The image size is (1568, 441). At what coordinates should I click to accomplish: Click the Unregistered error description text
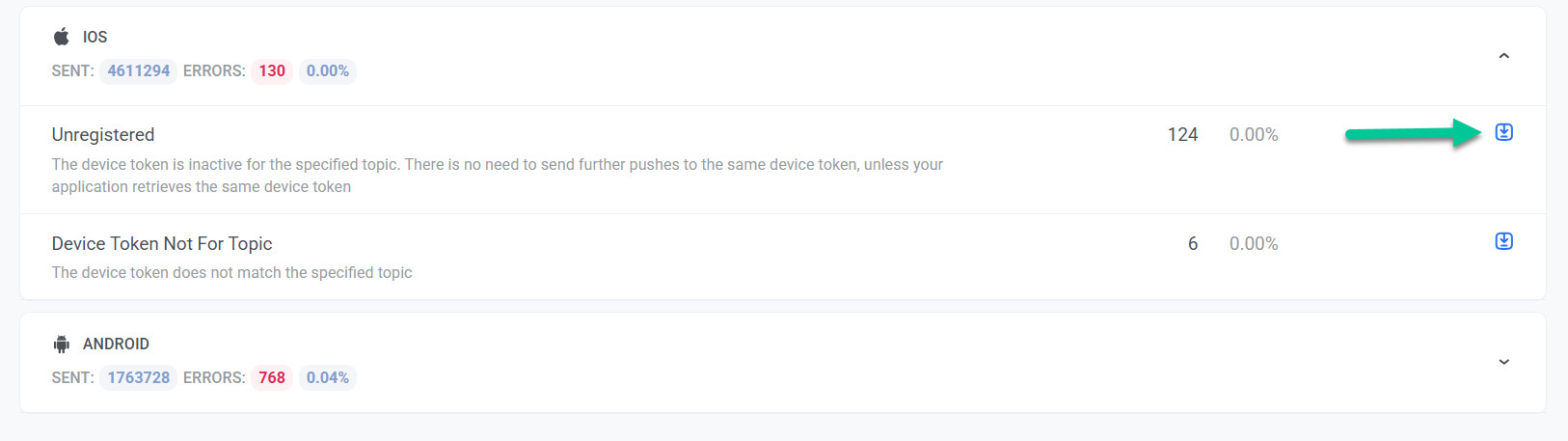click(498, 176)
